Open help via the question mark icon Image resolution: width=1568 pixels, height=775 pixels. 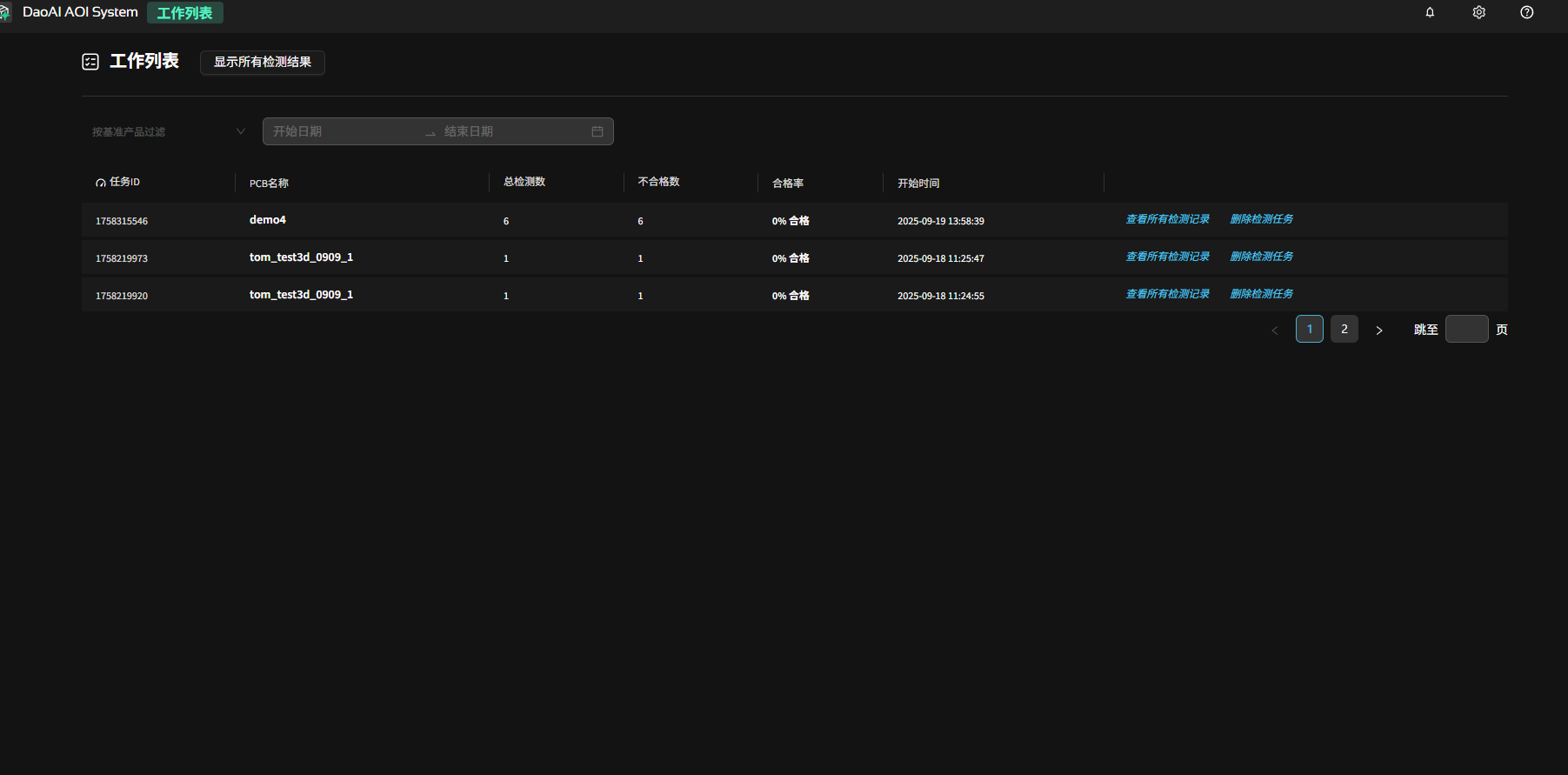pyautogui.click(x=1526, y=12)
